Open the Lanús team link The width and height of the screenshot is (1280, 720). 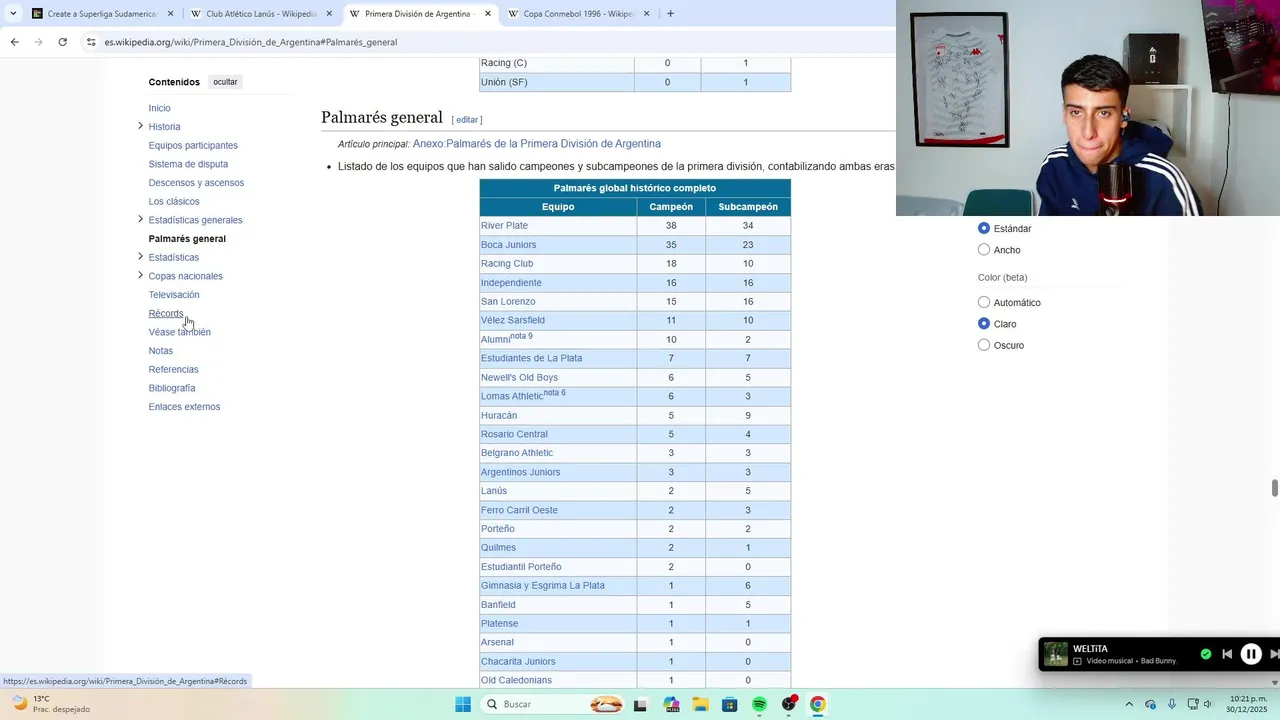494,491
